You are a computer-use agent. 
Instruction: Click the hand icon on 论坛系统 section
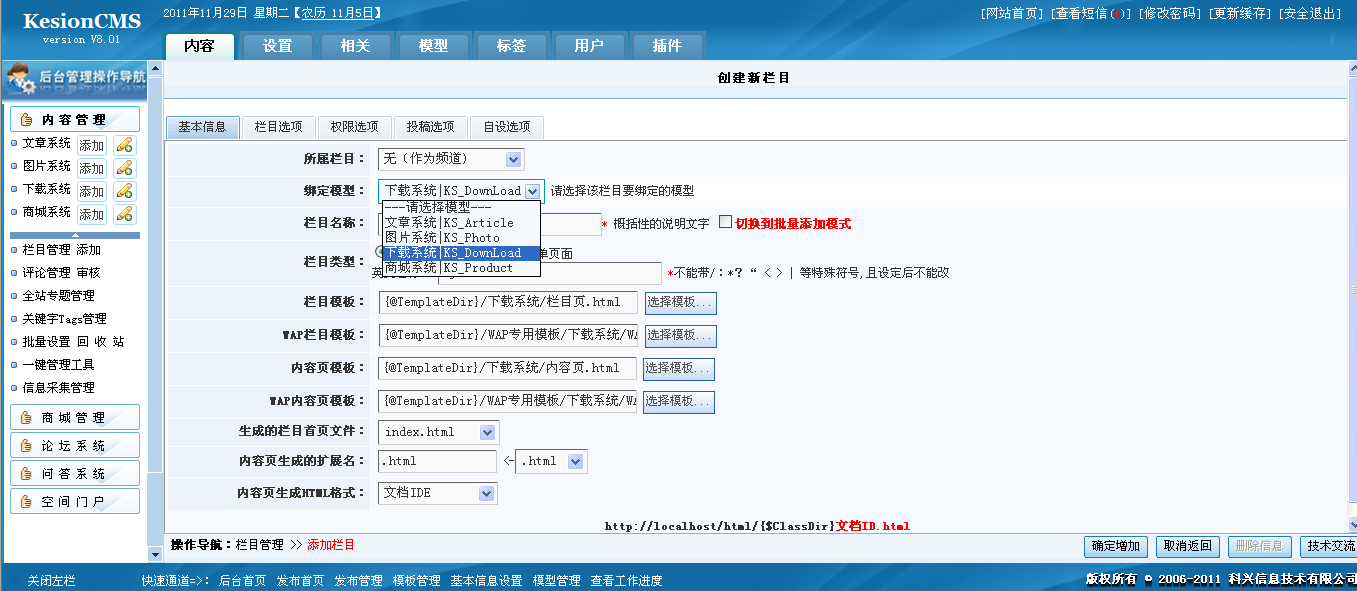tap(26, 446)
